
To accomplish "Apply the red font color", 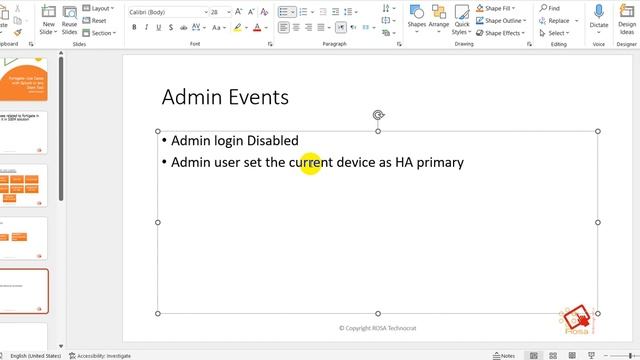I will pyautogui.click(x=257, y=27).
